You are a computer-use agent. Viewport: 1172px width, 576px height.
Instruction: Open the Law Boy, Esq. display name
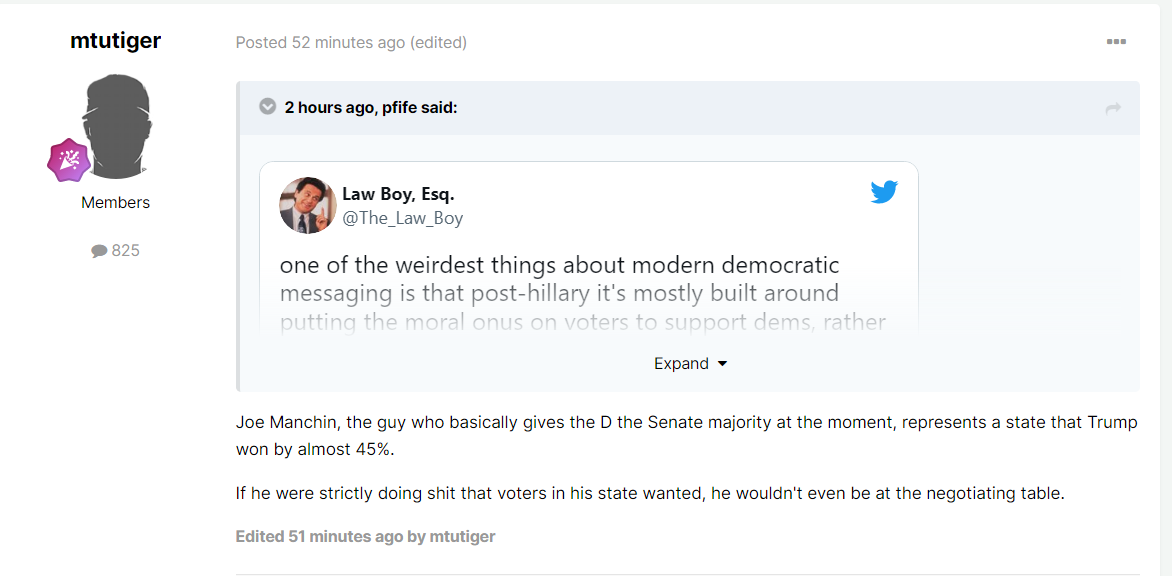click(x=398, y=194)
